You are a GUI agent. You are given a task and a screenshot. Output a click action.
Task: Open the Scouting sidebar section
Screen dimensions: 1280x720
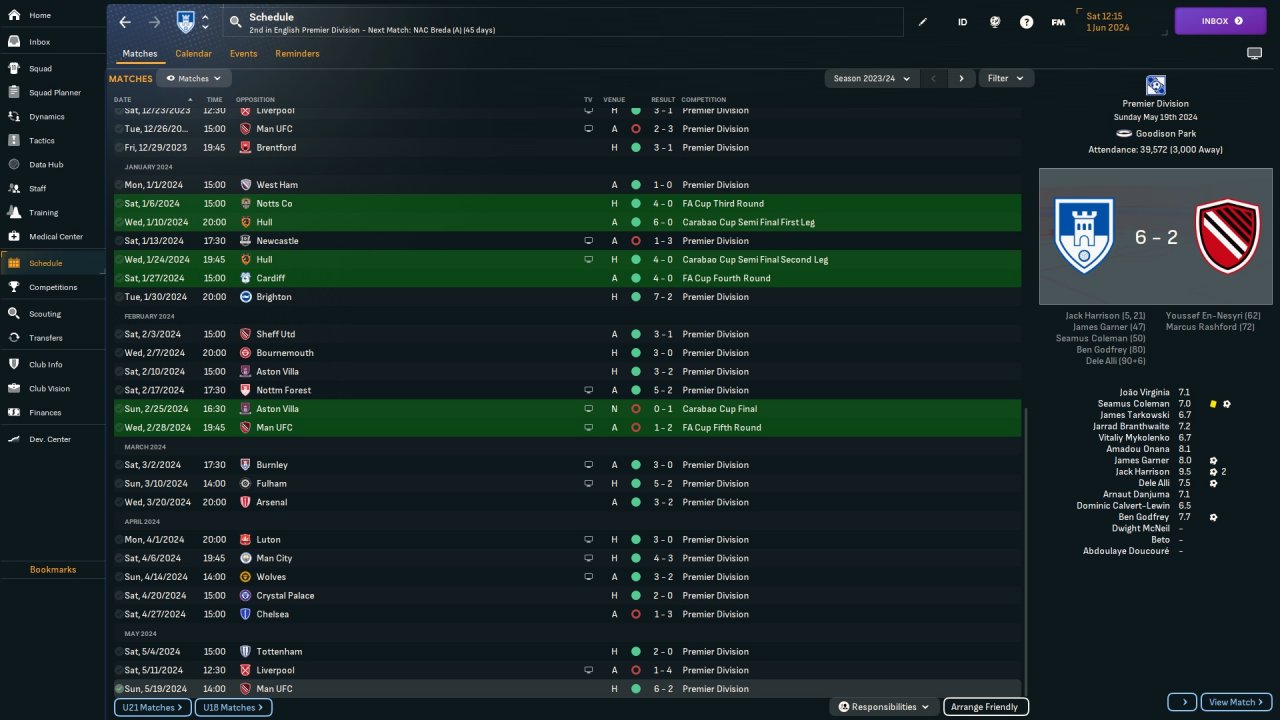45,314
